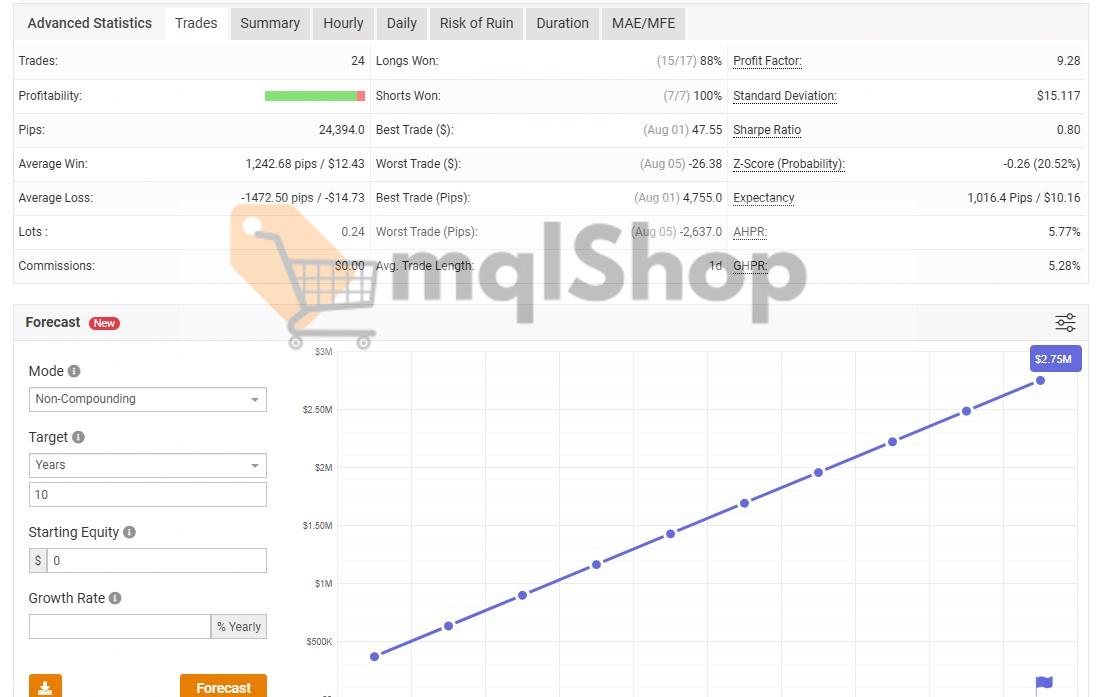Screen dimensions: 1096x697
Task: Click the Growth Rate % Yearly field
Action: click(120, 627)
